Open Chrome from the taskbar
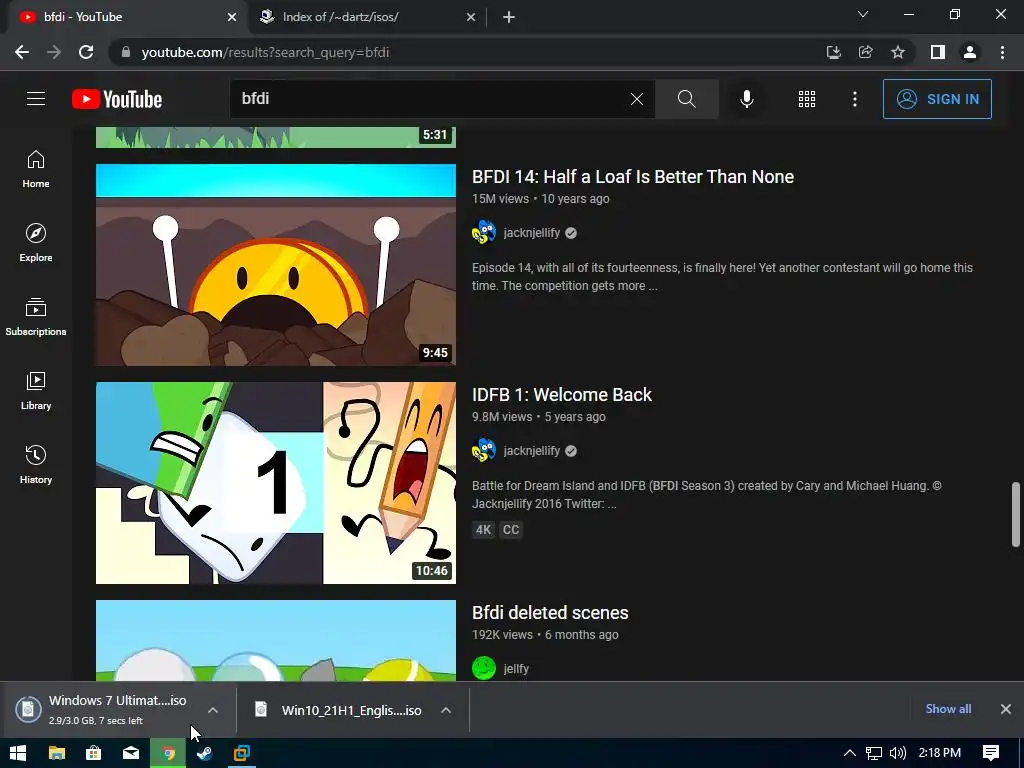 168,753
